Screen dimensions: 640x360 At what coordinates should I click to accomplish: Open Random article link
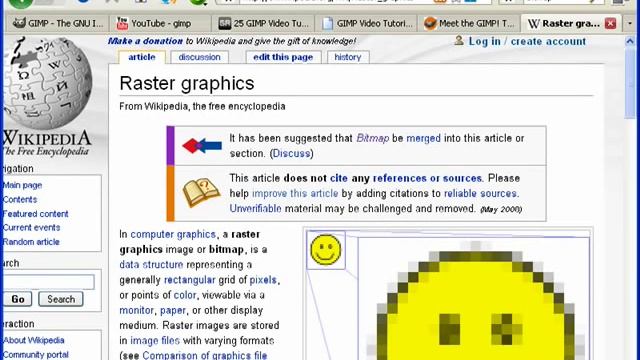tap(31, 242)
